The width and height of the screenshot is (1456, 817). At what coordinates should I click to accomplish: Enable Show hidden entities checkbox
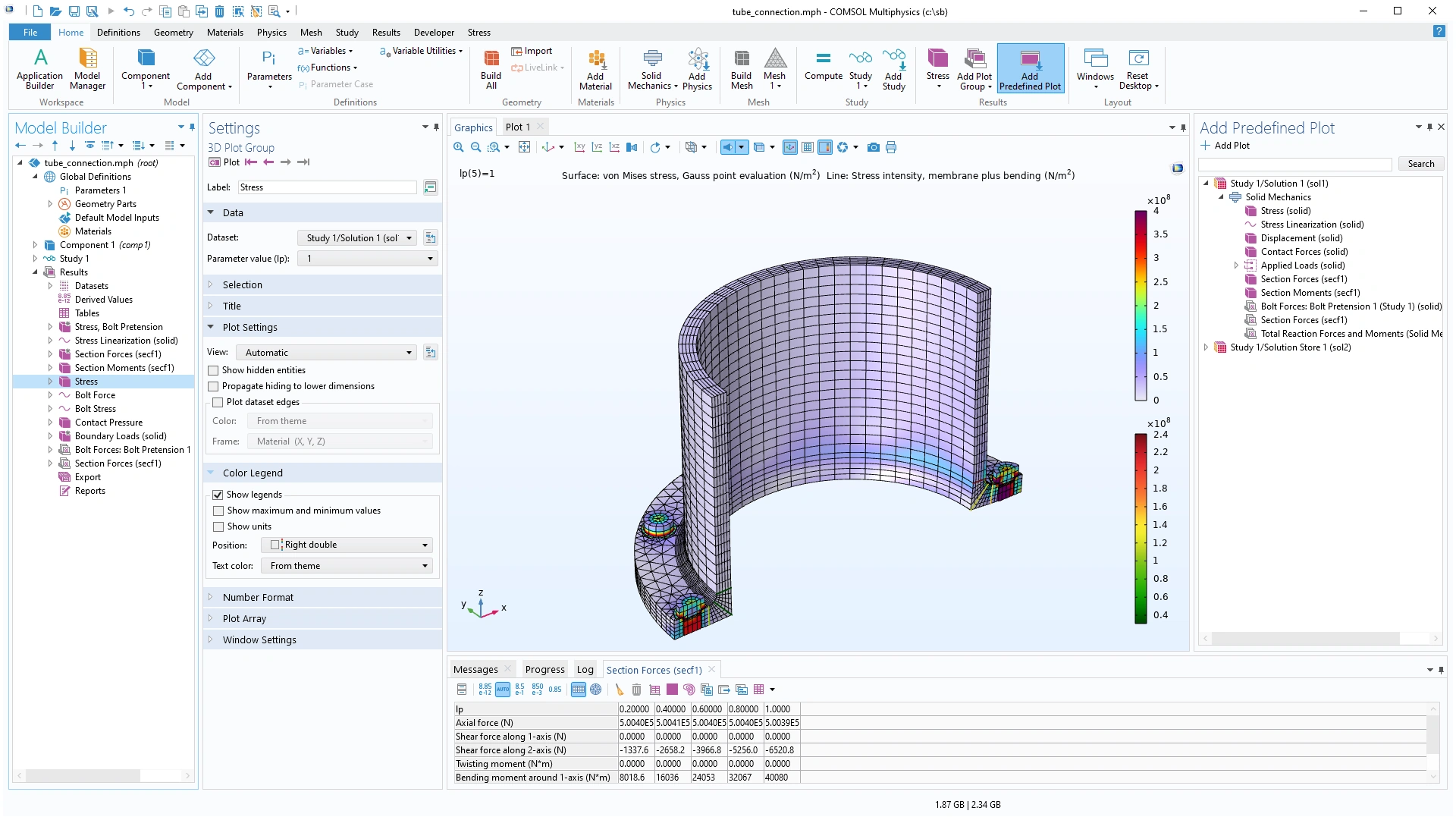(x=214, y=370)
